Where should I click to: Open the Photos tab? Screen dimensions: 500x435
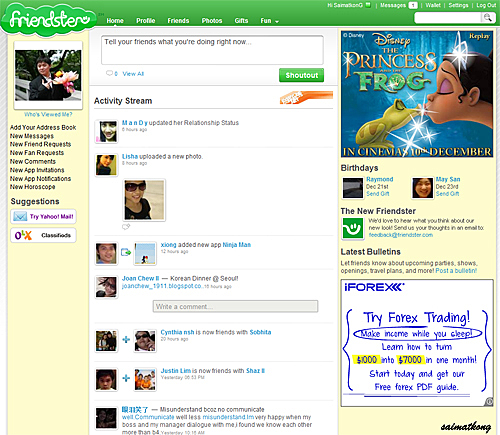point(212,21)
